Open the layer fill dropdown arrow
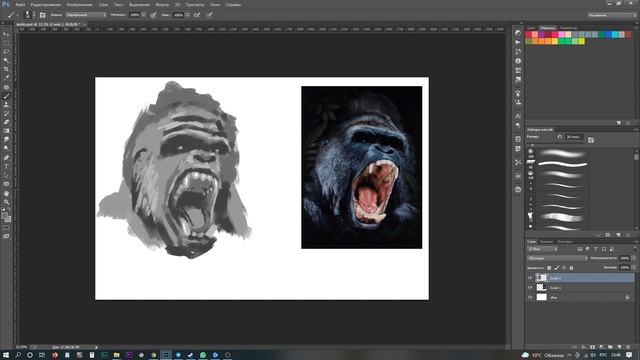 [x=634, y=268]
